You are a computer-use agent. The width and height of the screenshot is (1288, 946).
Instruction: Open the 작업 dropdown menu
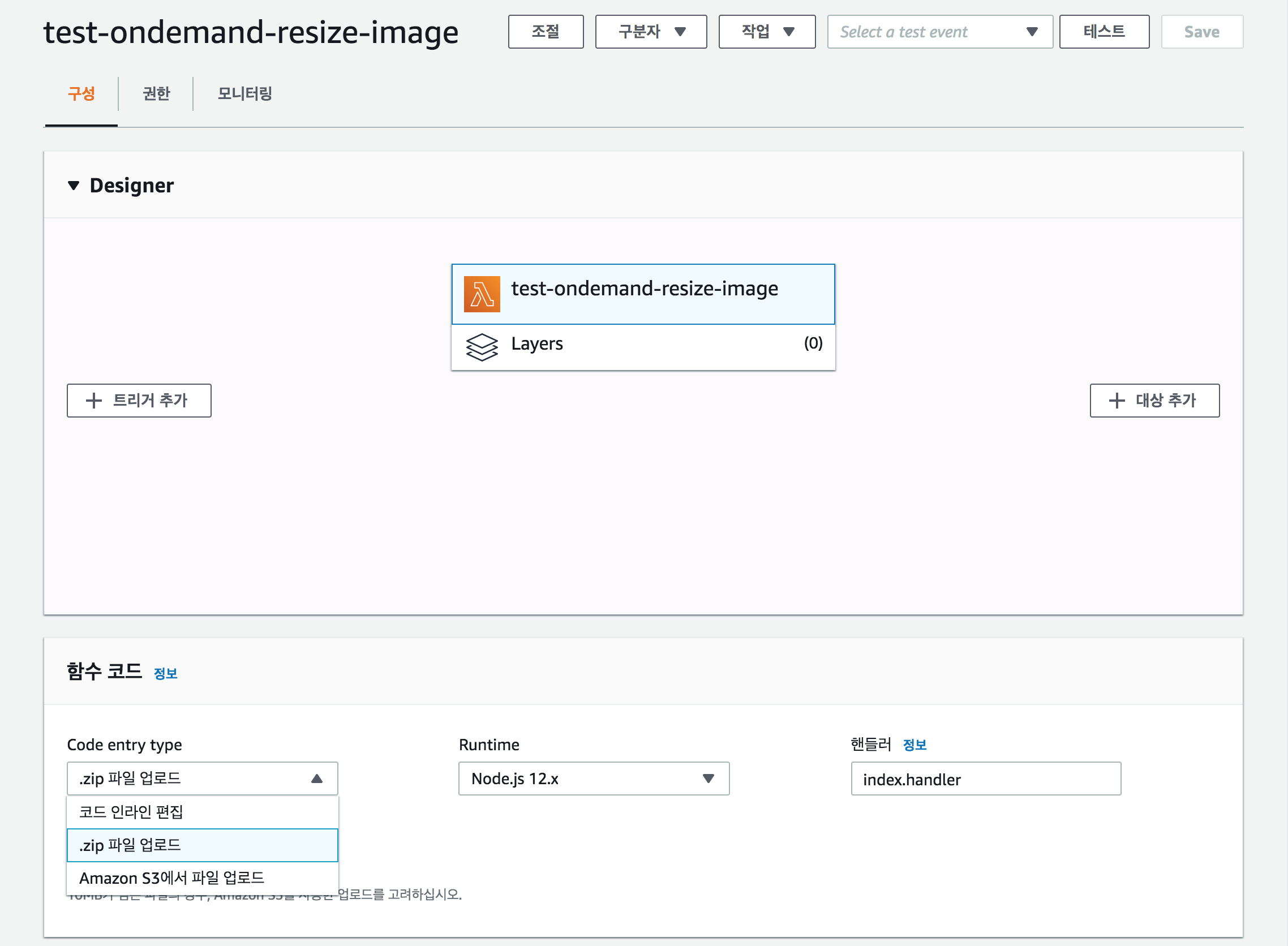click(x=766, y=32)
